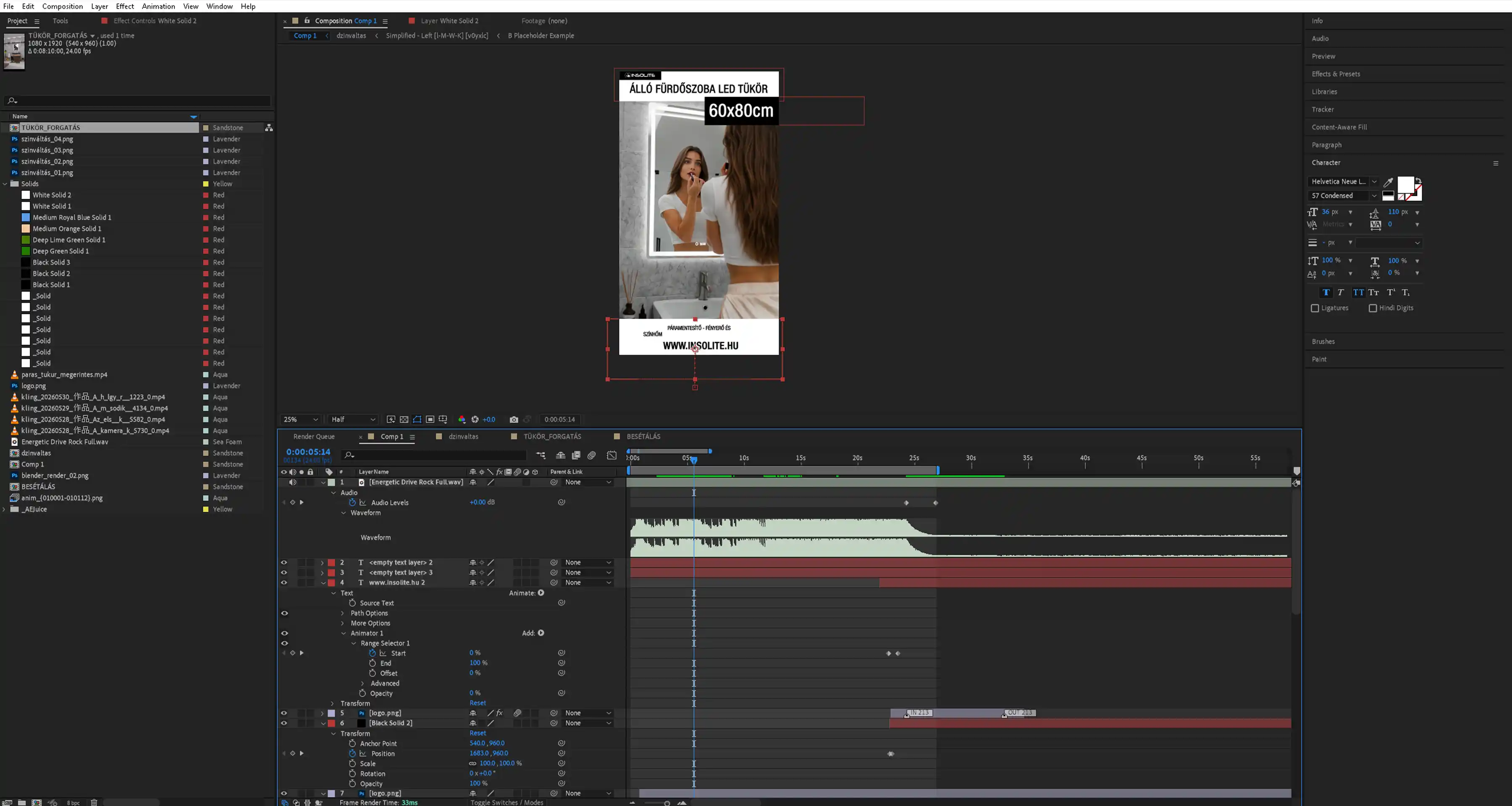Apply Faux Italic text style
This screenshot has width=1512, height=806.
[x=1341, y=292]
